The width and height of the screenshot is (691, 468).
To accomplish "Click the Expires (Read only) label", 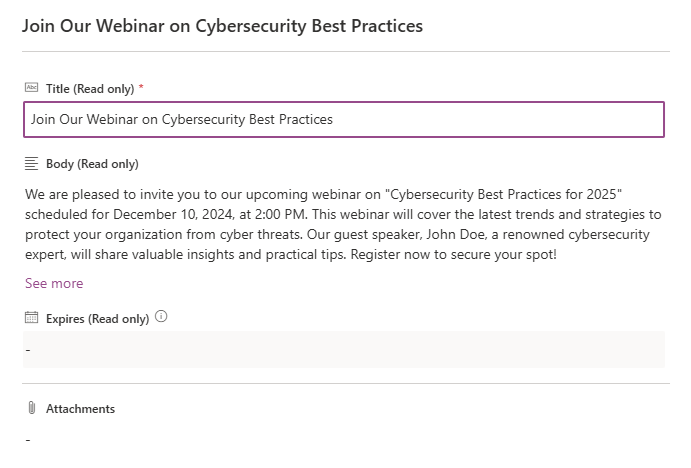I will 97,319.
